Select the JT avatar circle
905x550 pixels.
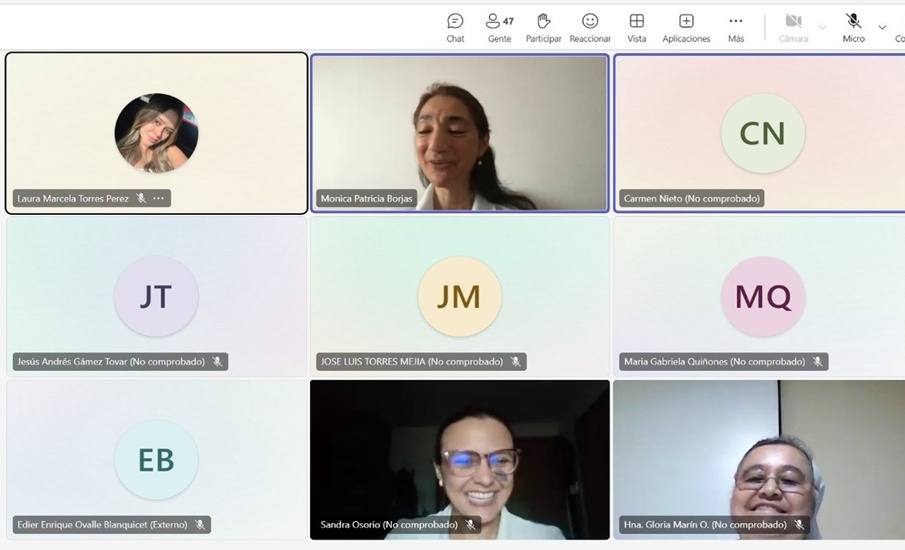click(156, 297)
